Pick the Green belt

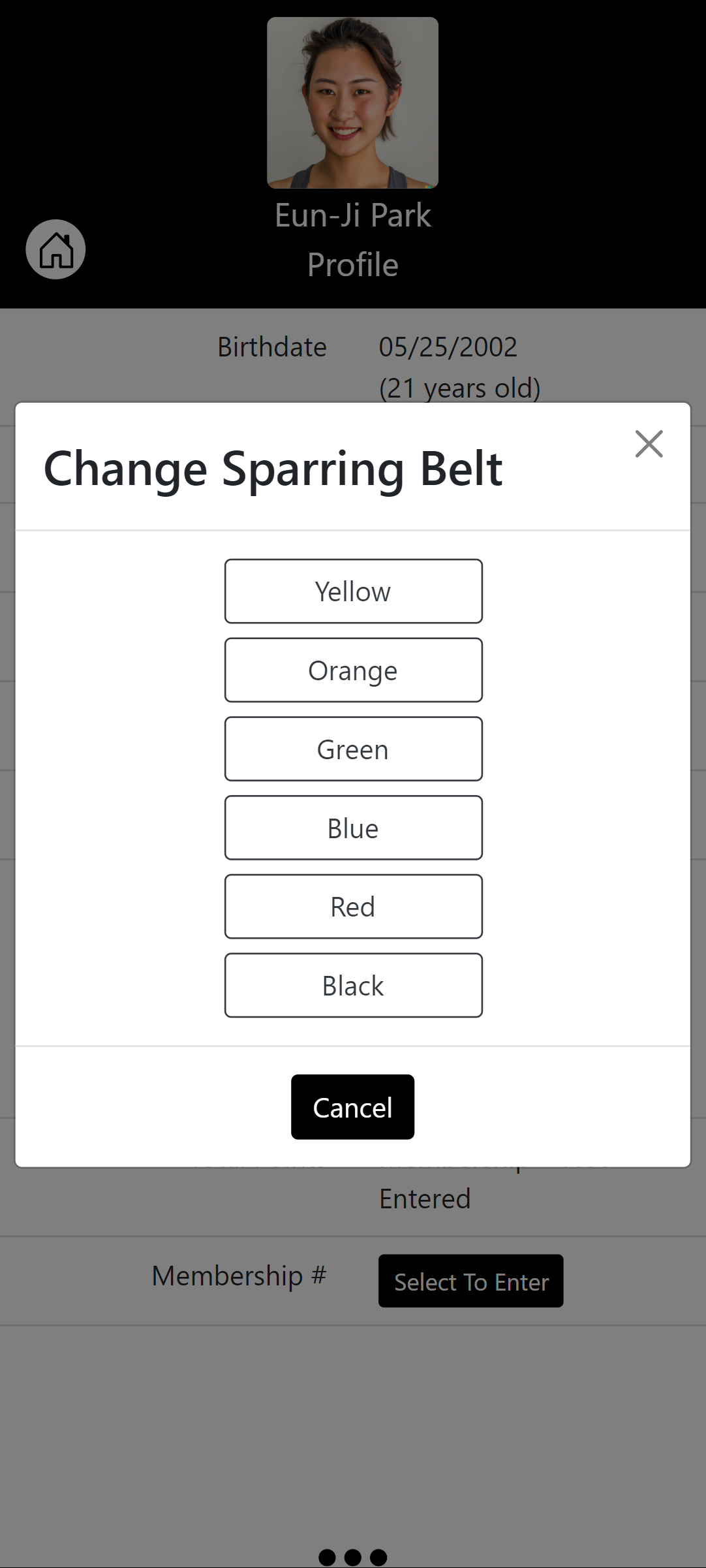coord(353,749)
